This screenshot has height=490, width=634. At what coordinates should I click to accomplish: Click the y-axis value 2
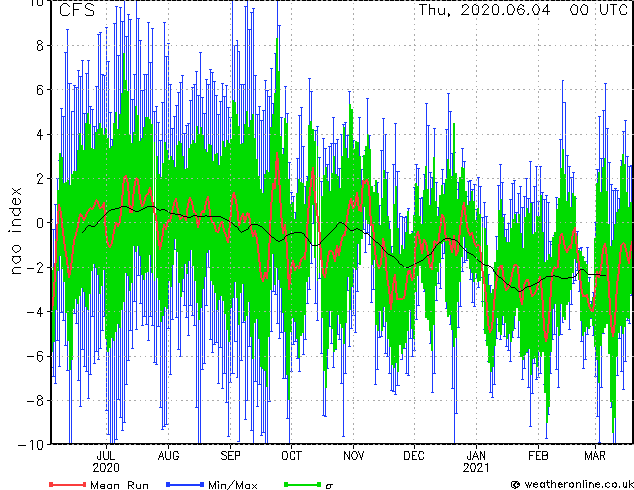coord(40,179)
